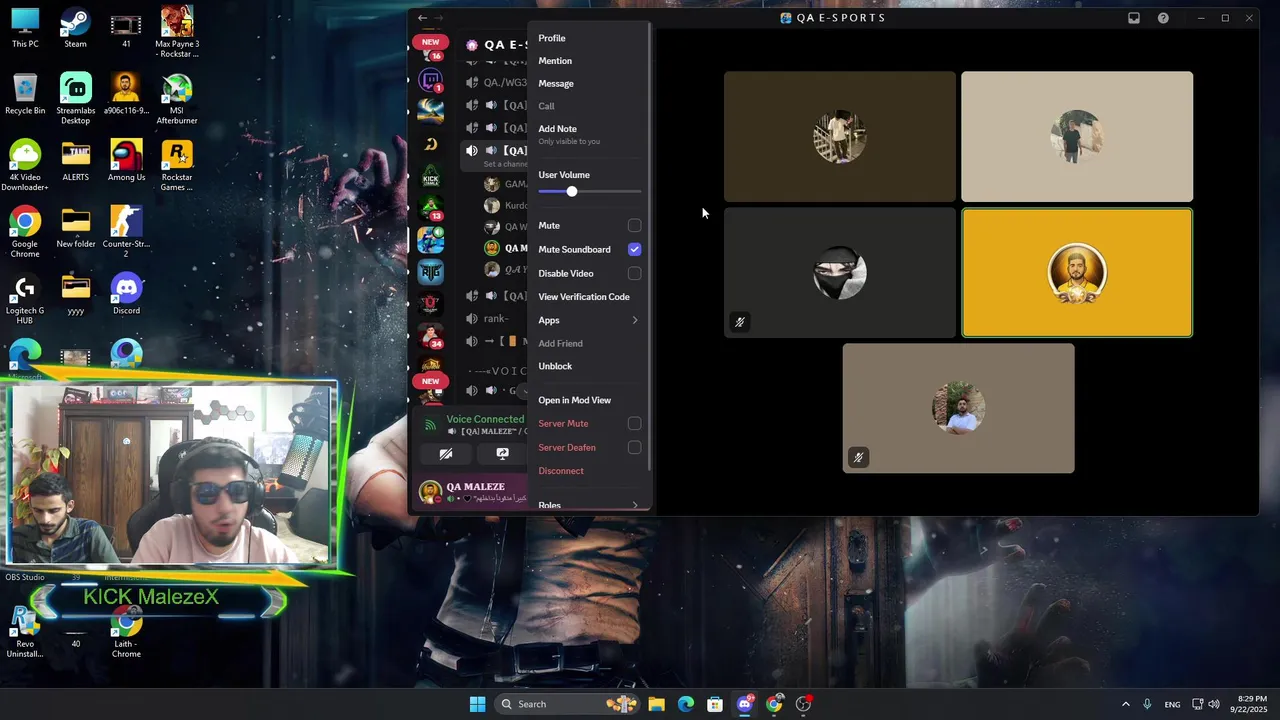The image size is (1280, 720).
Task: Open File Explorer from the taskbar
Action: pos(656,704)
